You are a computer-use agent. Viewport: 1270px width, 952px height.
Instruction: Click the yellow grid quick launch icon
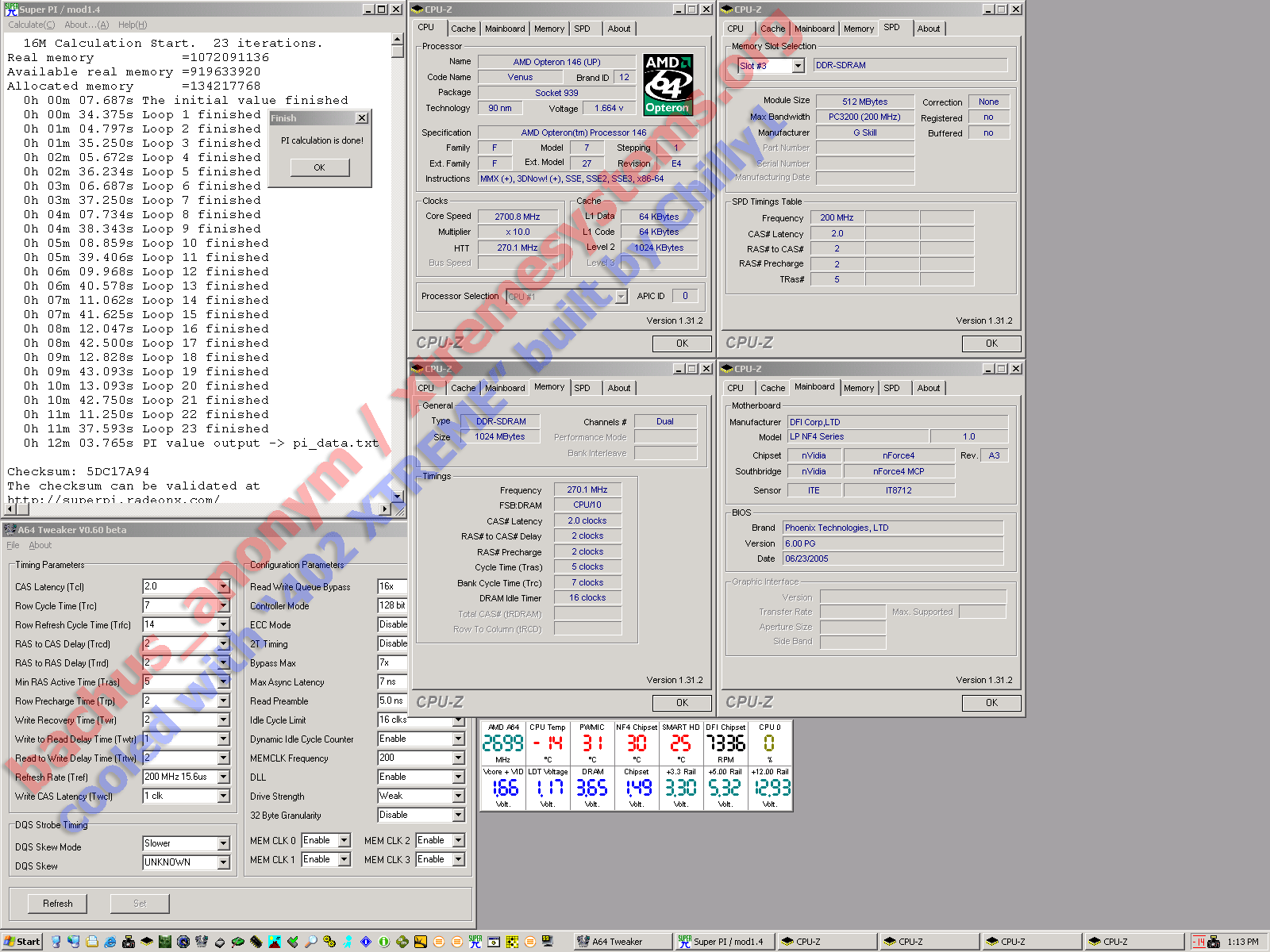[x=512, y=942]
